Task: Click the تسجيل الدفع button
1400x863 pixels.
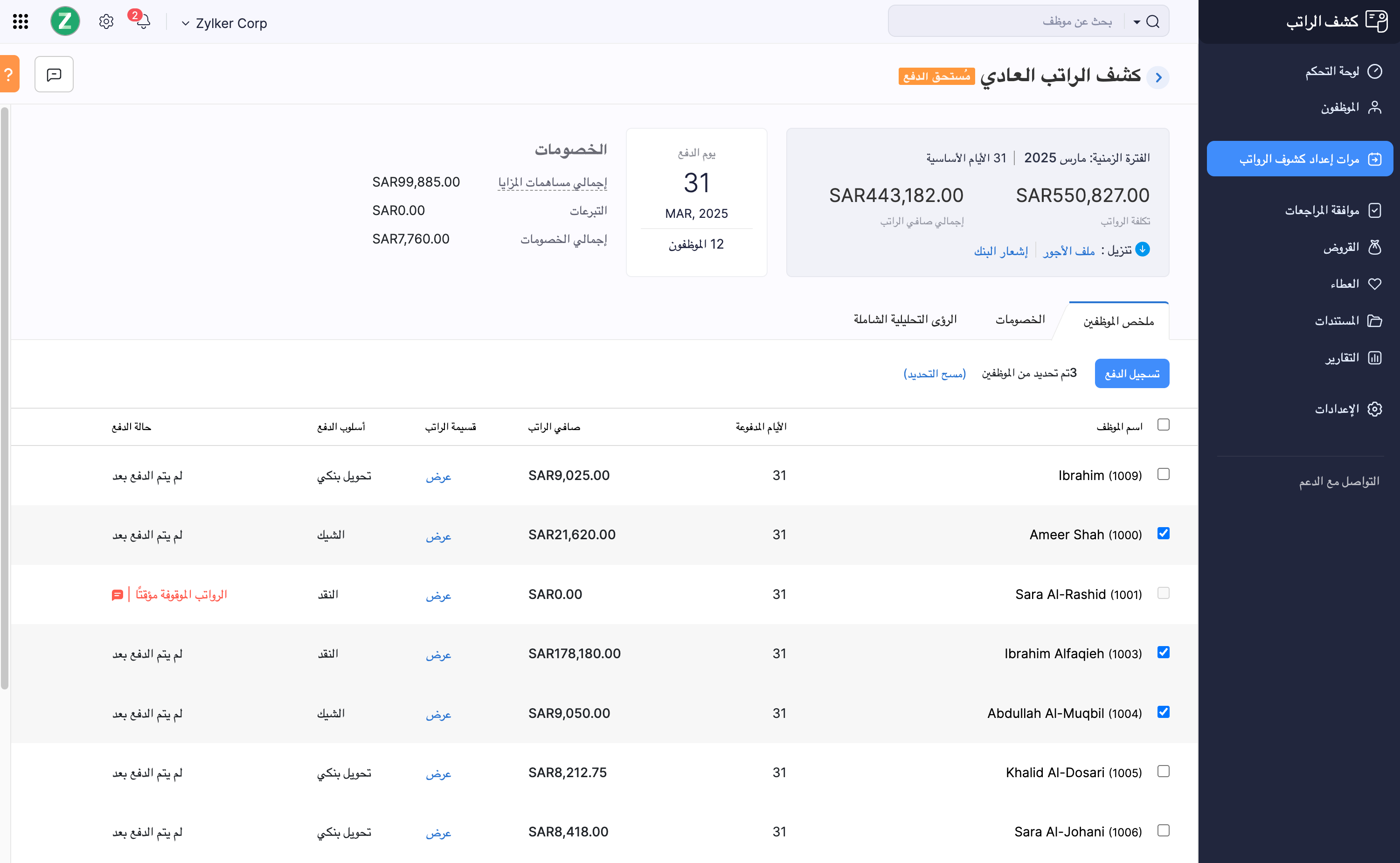Action: [x=1132, y=373]
